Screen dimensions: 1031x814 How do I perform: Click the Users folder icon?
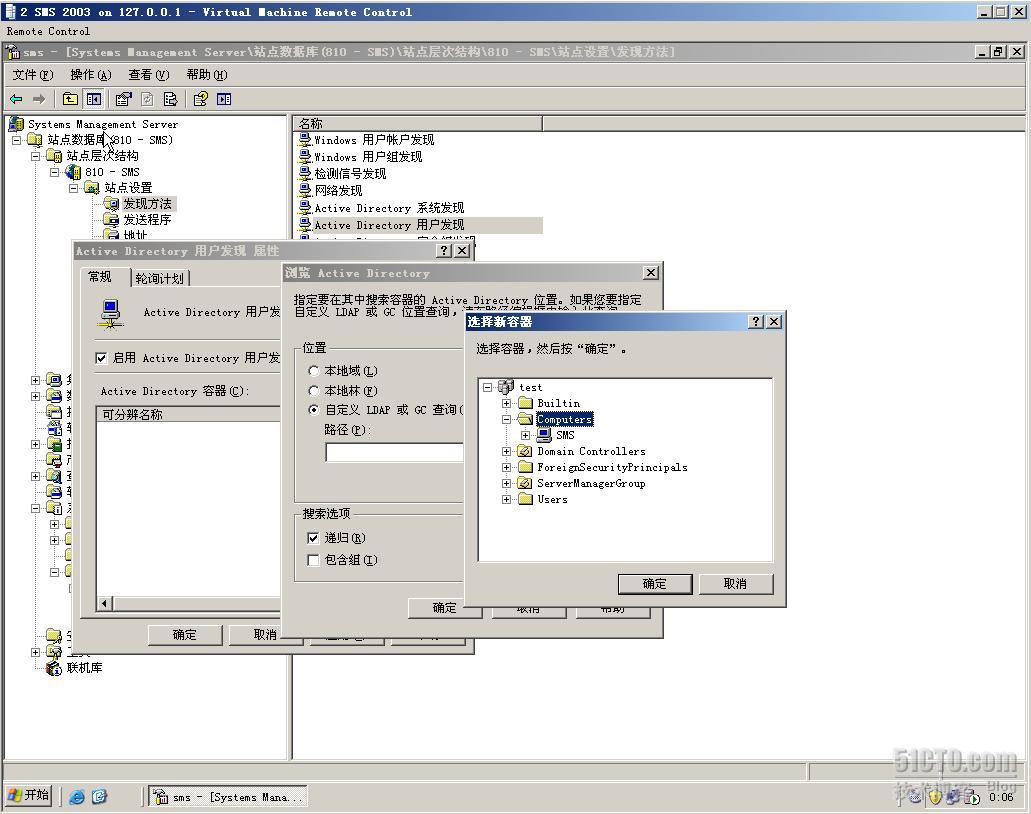click(x=525, y=499)
